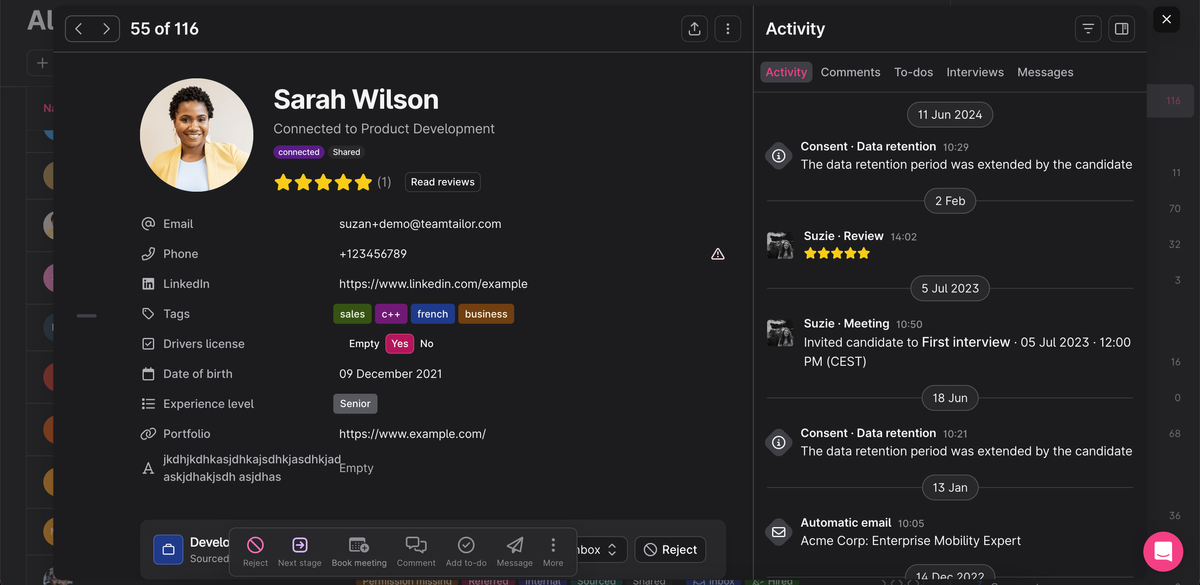The height and width of the screenshot is (585, 1200).
Task: Open the Inbox stage dropdown
Action: coord(600,550)
